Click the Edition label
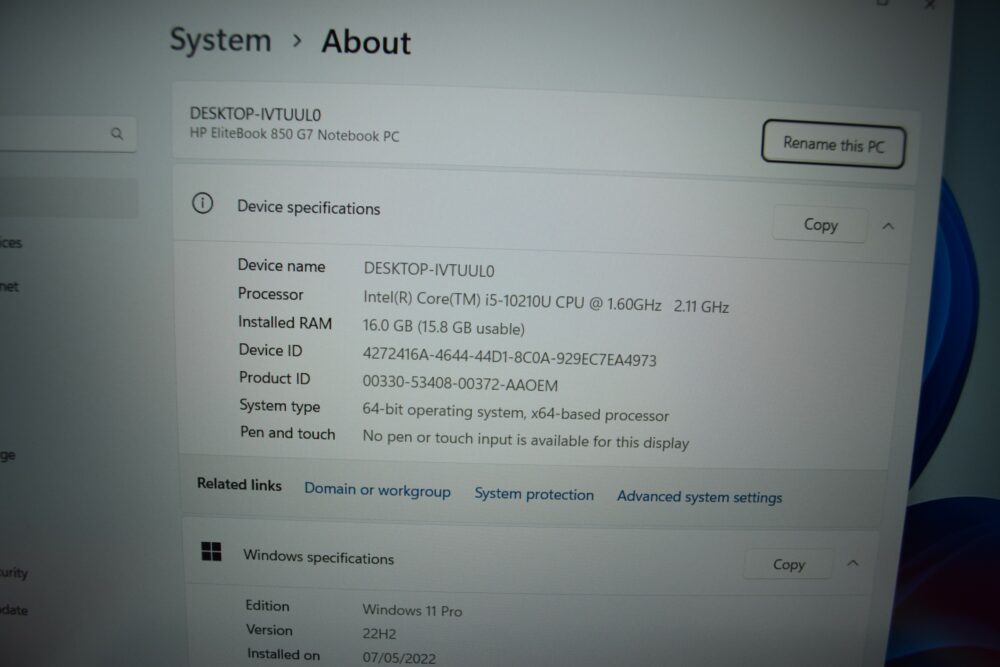The width and height of the screenshot is (1000, 667). coord(267,606)
